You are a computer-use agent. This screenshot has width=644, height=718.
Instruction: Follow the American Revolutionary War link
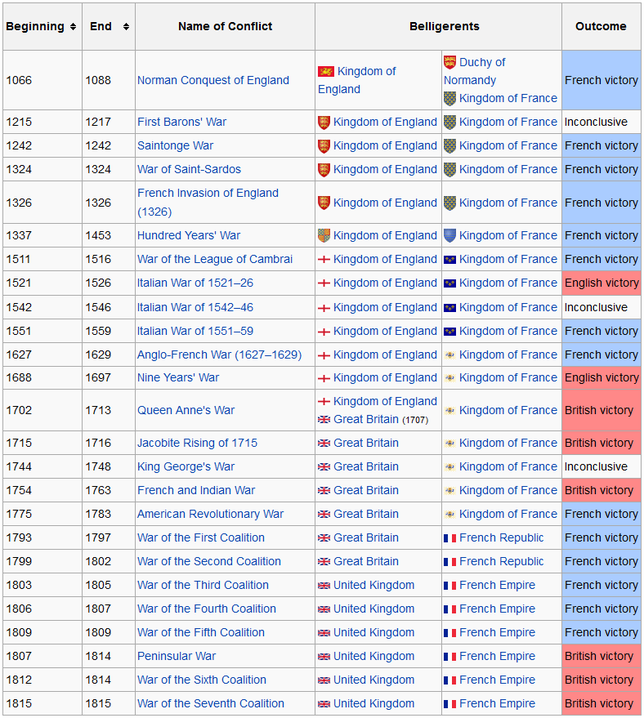(210, 514)
